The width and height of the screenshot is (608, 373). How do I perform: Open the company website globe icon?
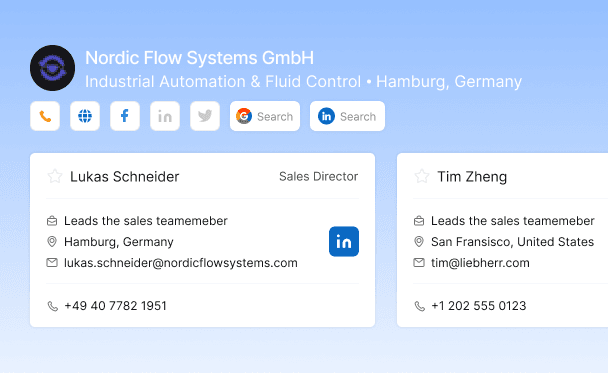click(x=85, y=116)
